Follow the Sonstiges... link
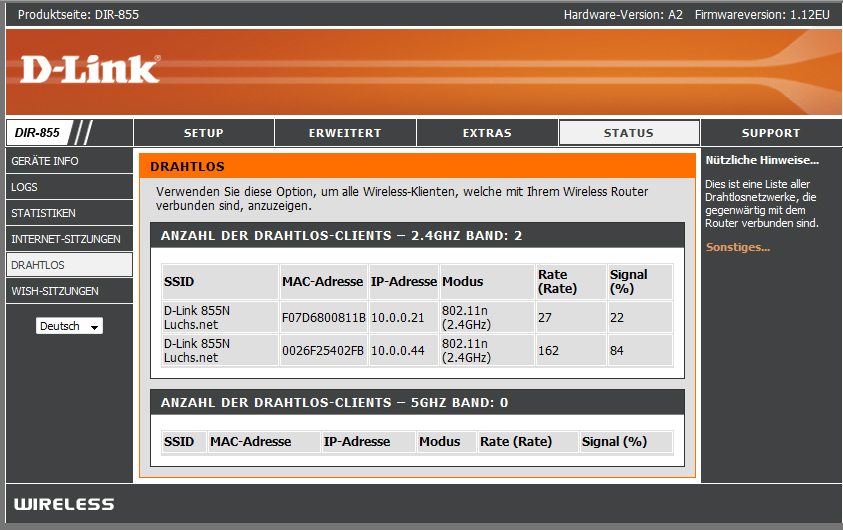Screen dimensions: 843x530 click(x=738, y=247)
